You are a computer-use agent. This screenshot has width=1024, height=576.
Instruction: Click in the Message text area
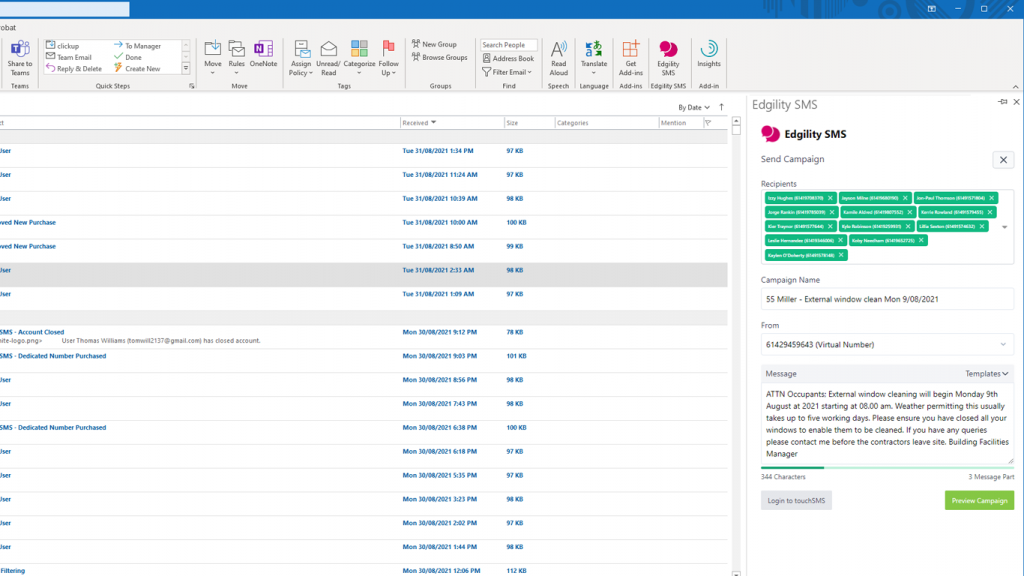point(887,424)
